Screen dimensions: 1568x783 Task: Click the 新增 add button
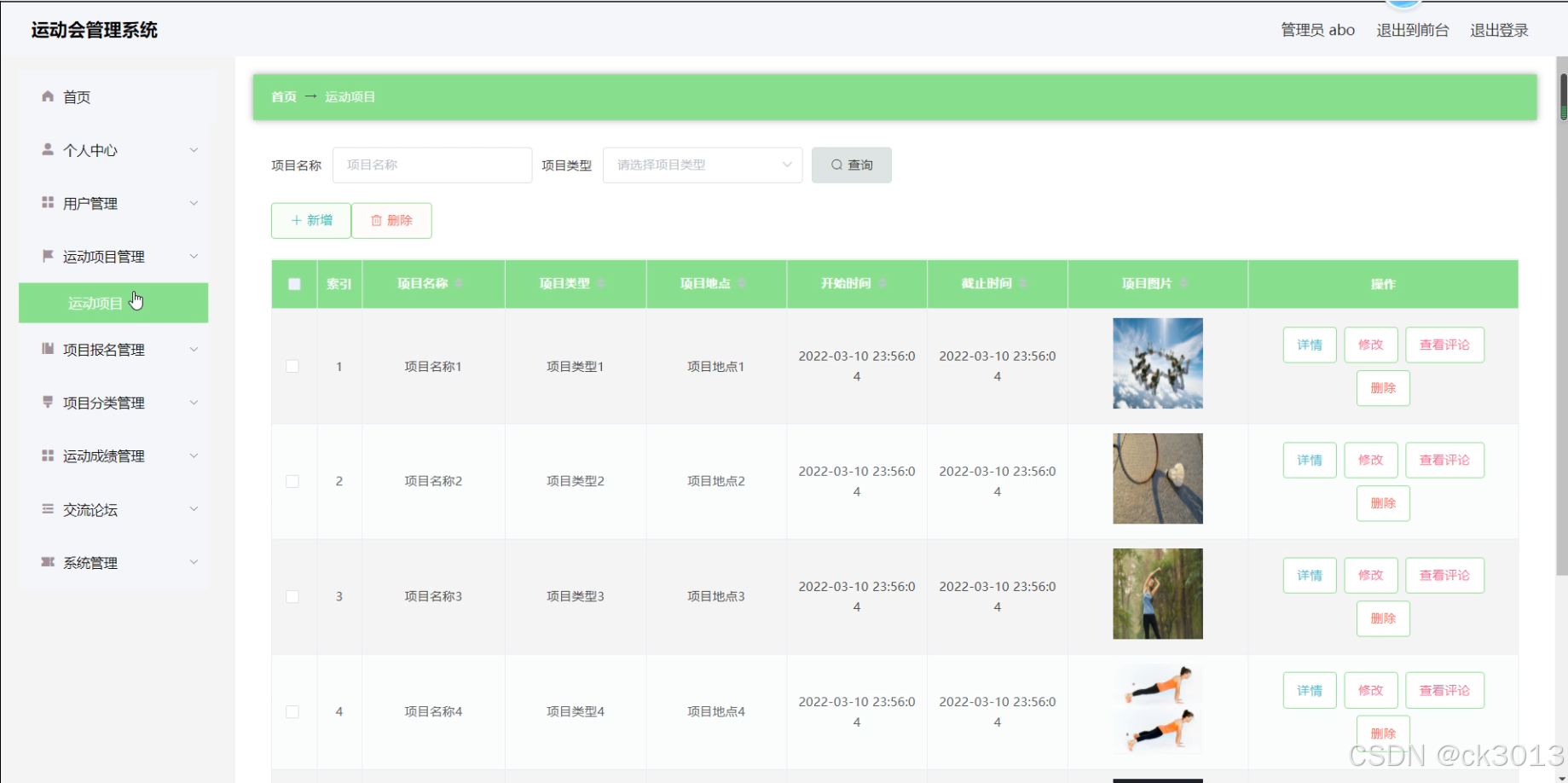tap(311, 220)
